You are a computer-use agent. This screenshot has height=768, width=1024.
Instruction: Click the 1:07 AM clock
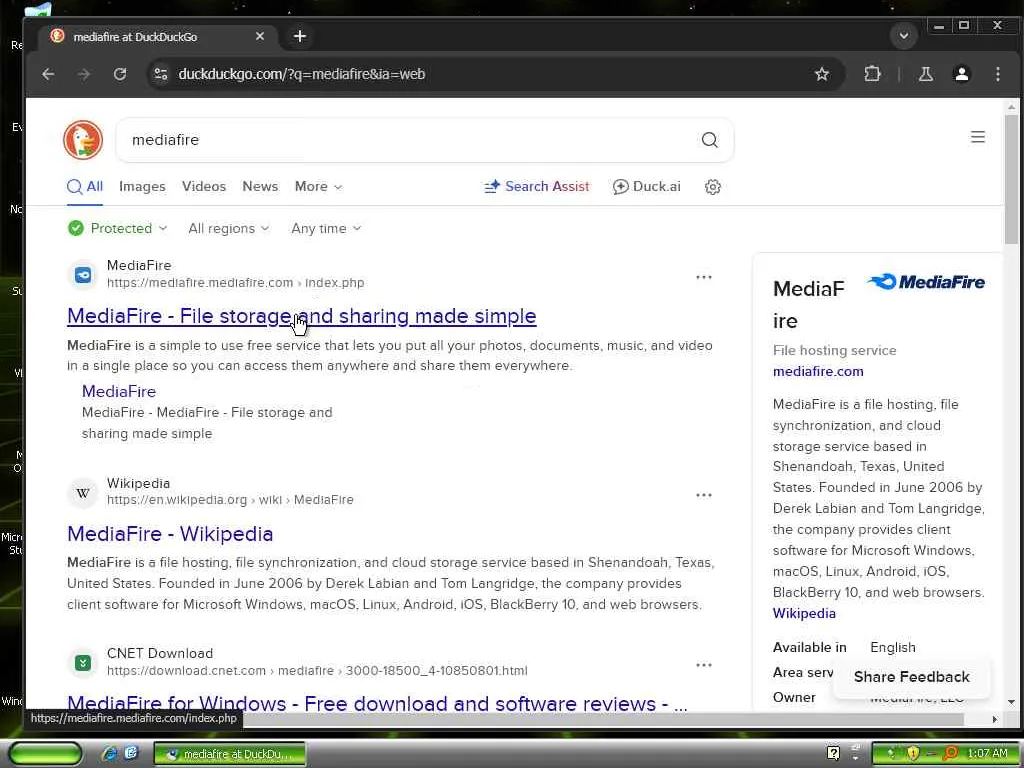coord(987,754)
